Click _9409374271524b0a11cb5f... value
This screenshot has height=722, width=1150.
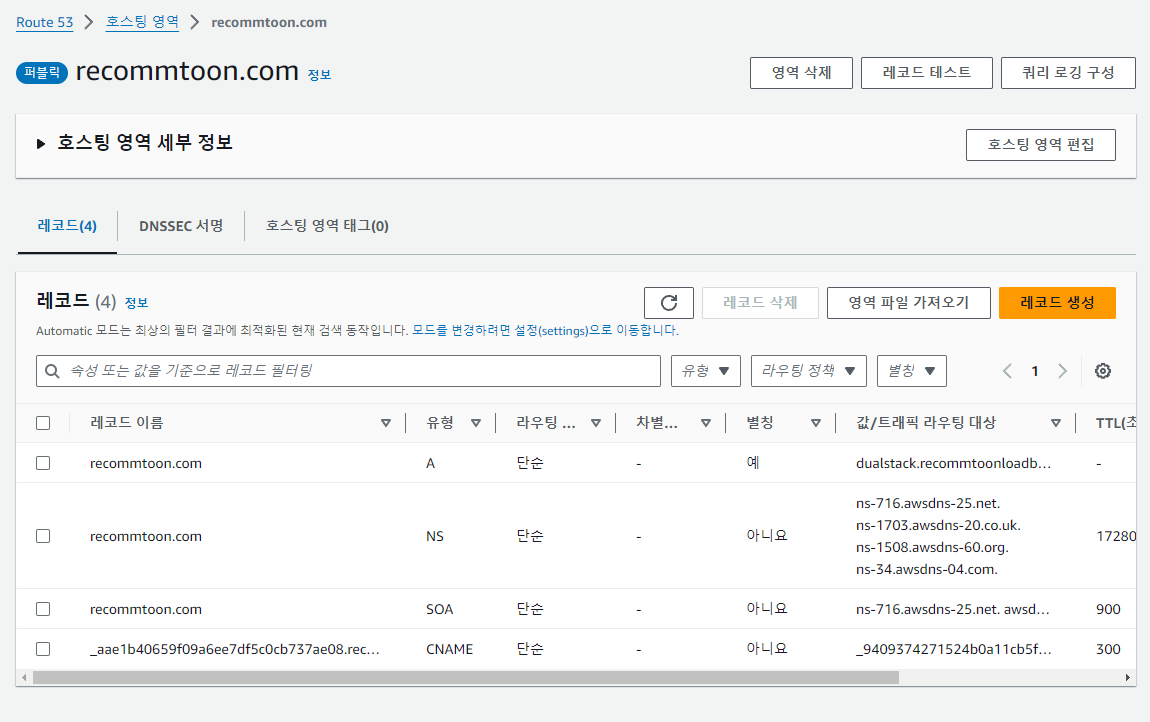953,649
